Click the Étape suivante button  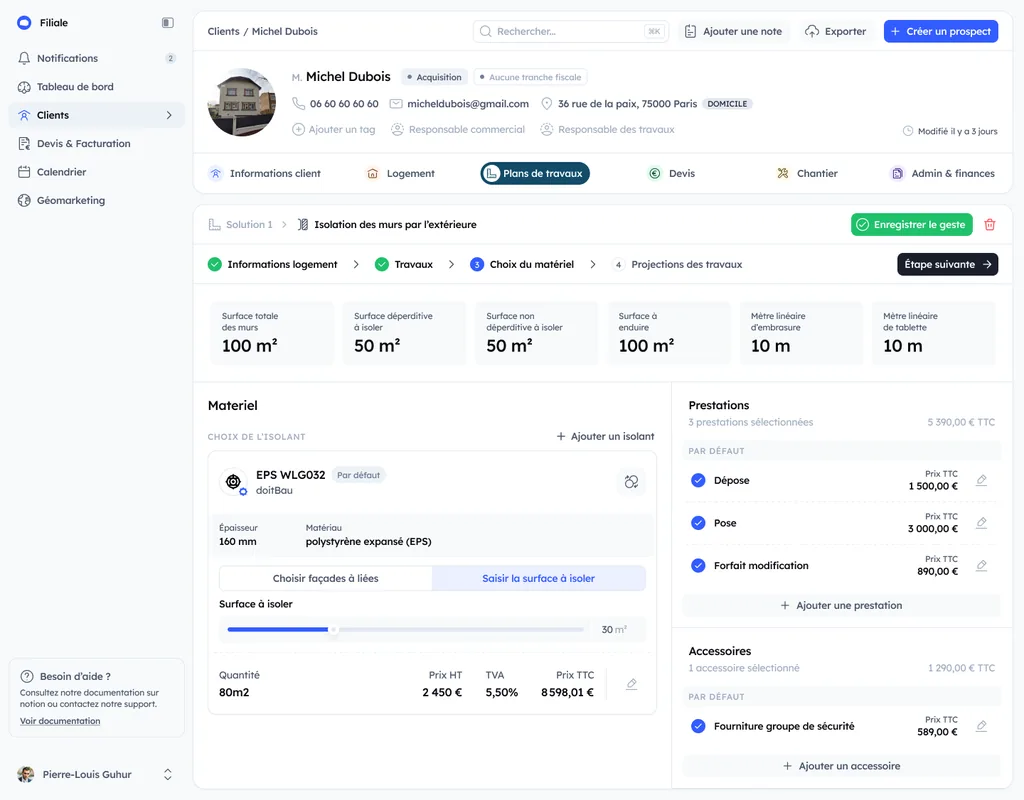click(947, 264)
